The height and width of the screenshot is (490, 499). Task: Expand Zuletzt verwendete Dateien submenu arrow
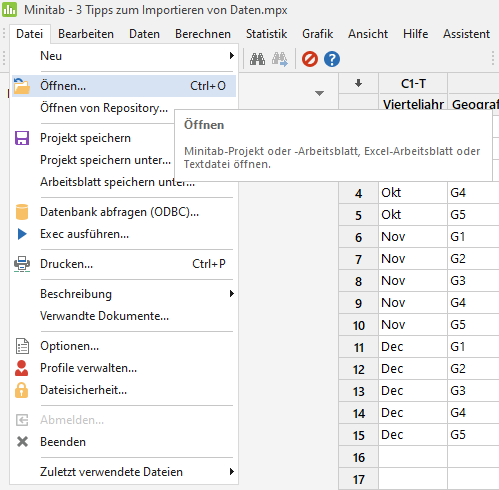232,472
